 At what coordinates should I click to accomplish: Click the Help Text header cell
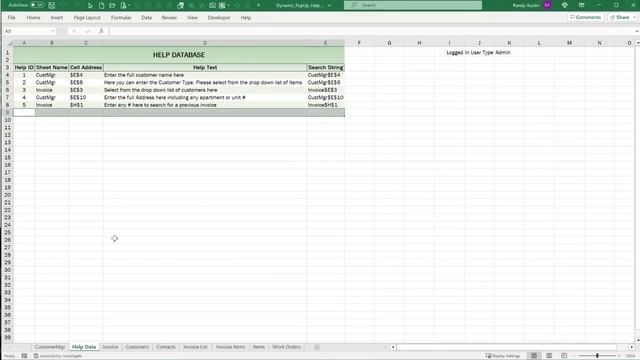205,67
